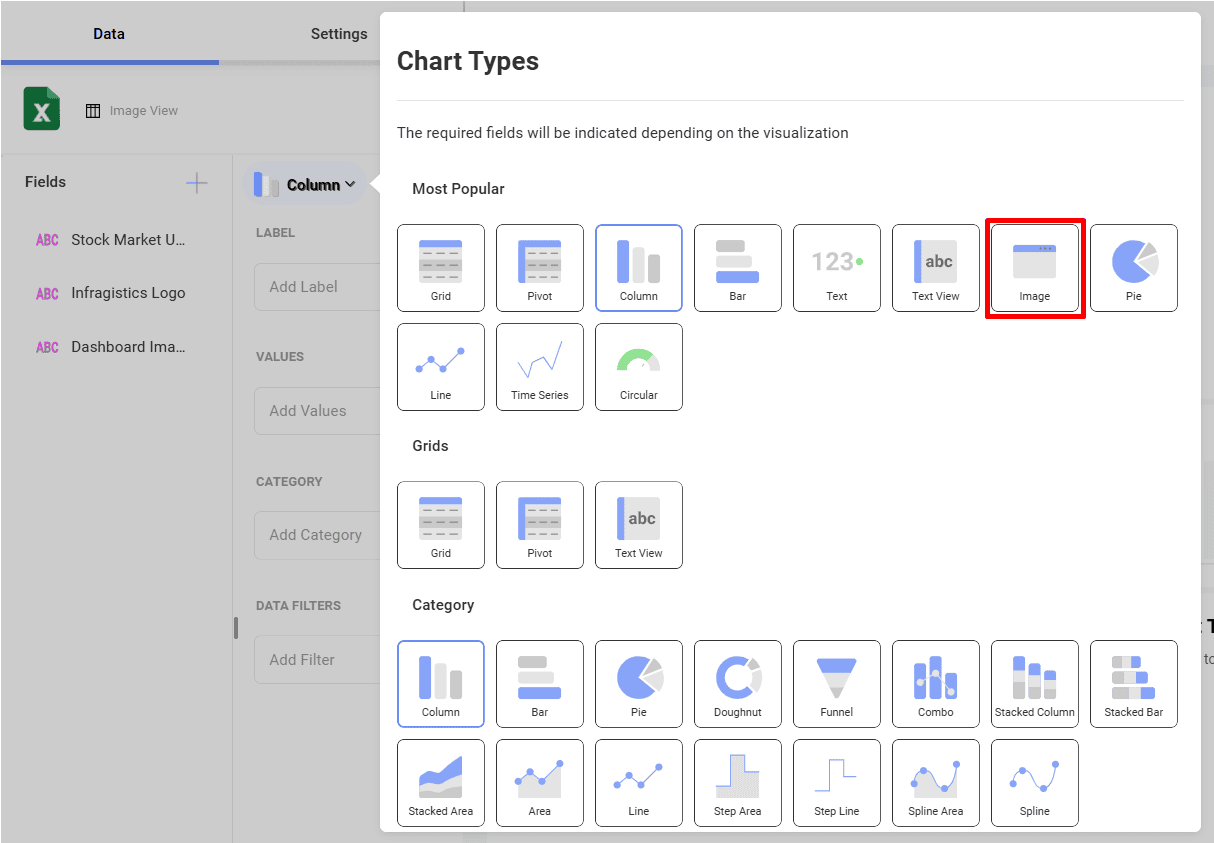Click the fields panel resize handle

[236, 628]
